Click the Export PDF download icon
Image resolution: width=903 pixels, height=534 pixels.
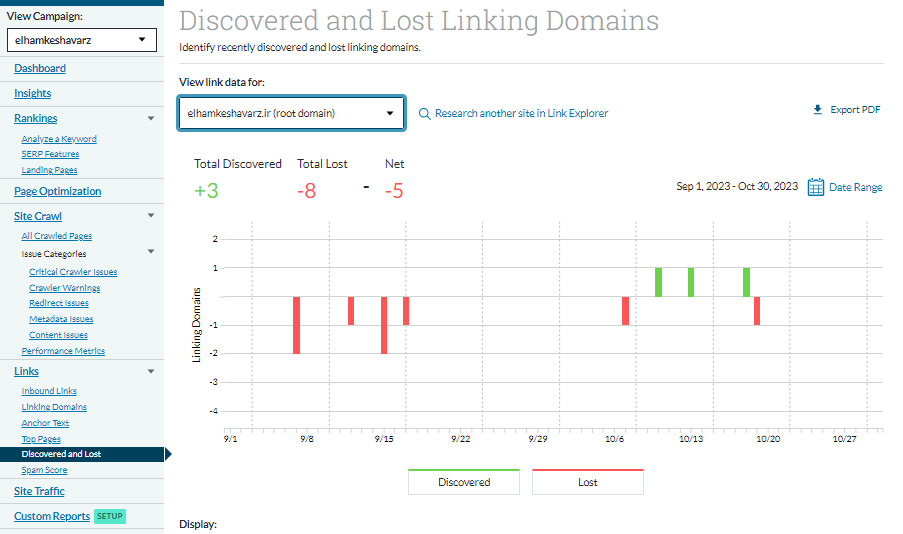(x=817, y=110)
